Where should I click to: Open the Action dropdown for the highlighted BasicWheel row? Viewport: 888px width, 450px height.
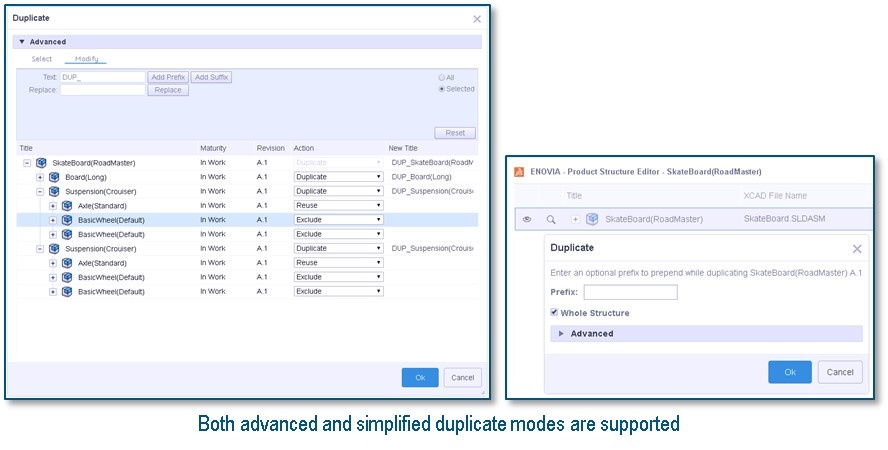pyautogui.click(x=339, y=220)
